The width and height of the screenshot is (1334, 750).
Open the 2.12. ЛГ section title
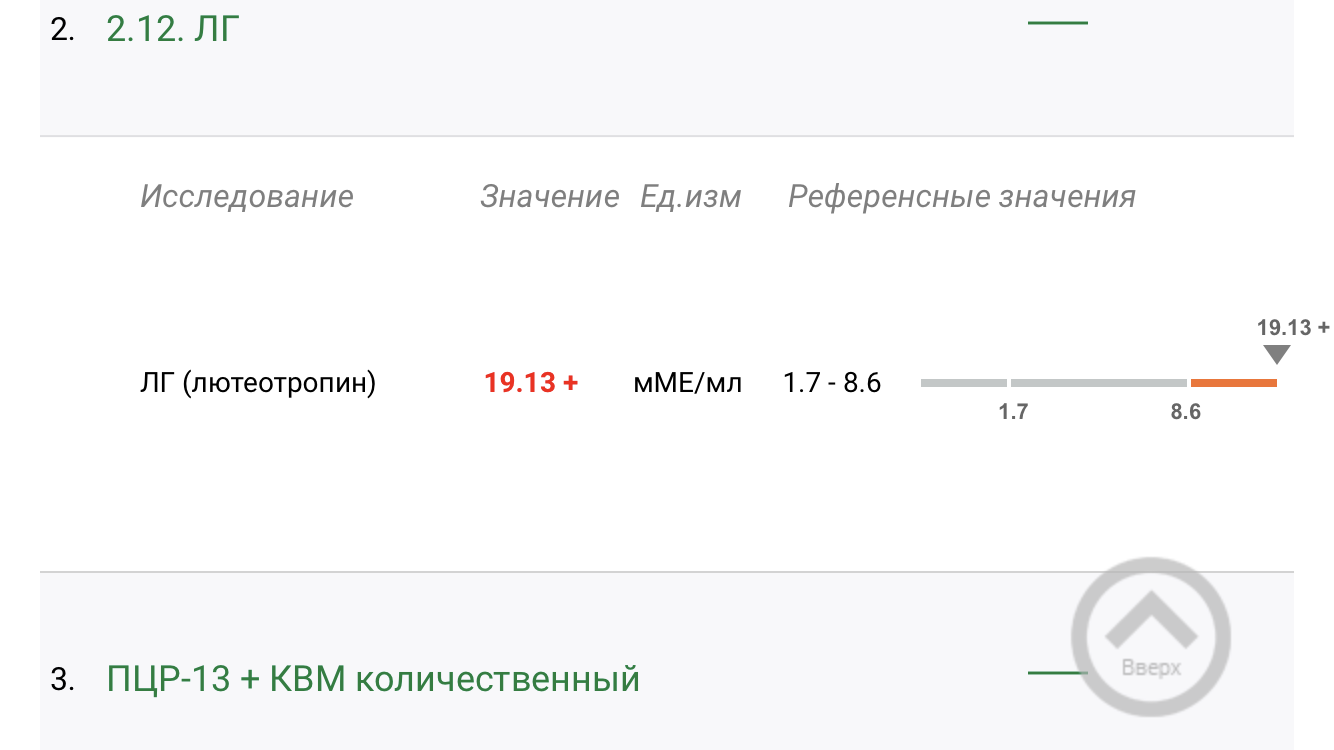coord(173,29)
